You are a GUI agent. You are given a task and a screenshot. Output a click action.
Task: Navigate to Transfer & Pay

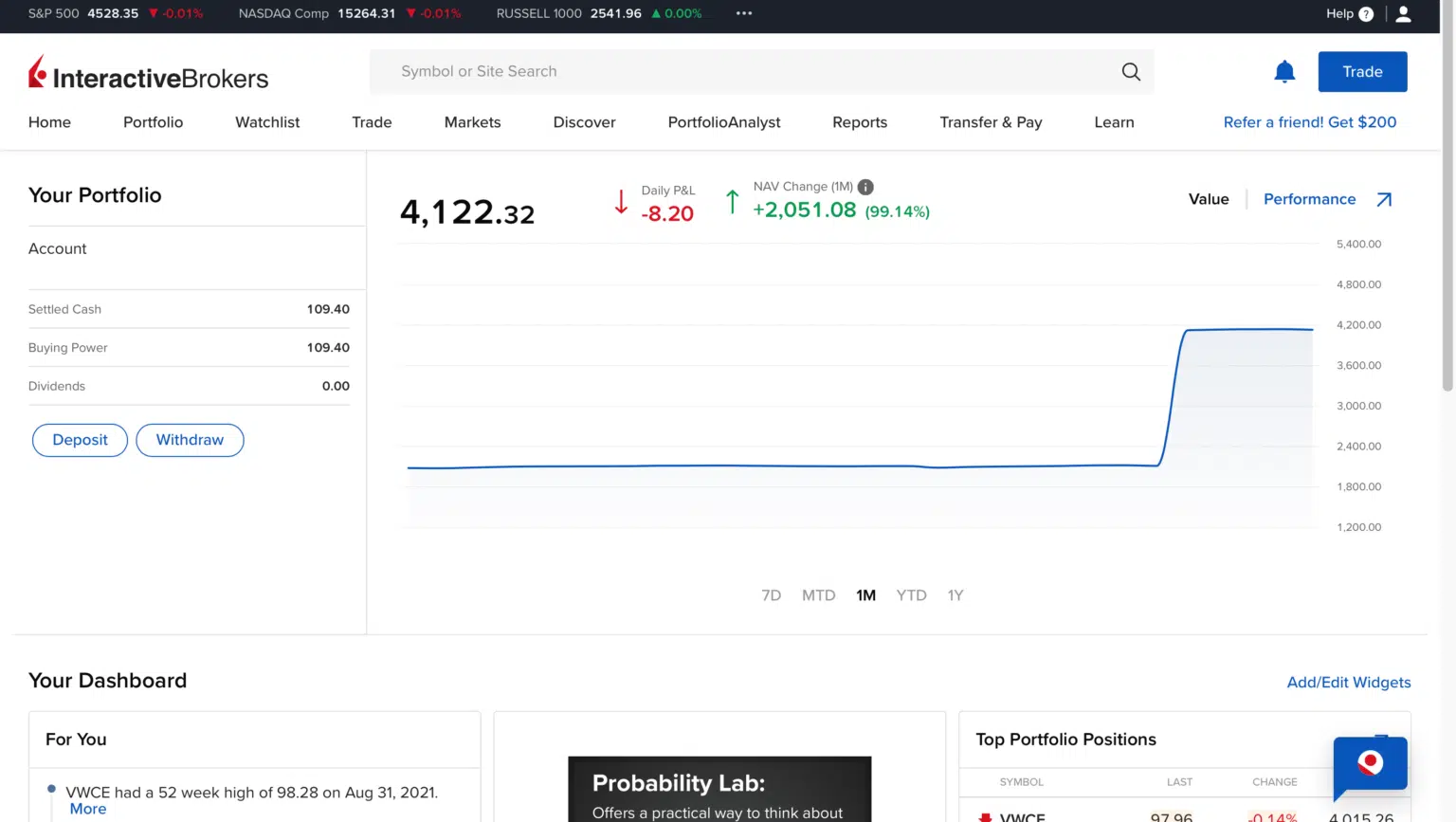click(x=990, y=122)
